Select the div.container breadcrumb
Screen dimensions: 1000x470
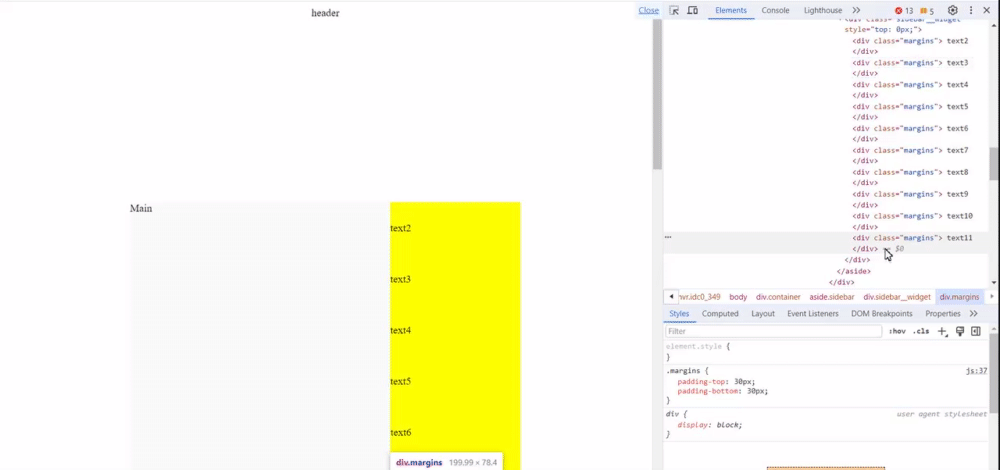[778, 297]
